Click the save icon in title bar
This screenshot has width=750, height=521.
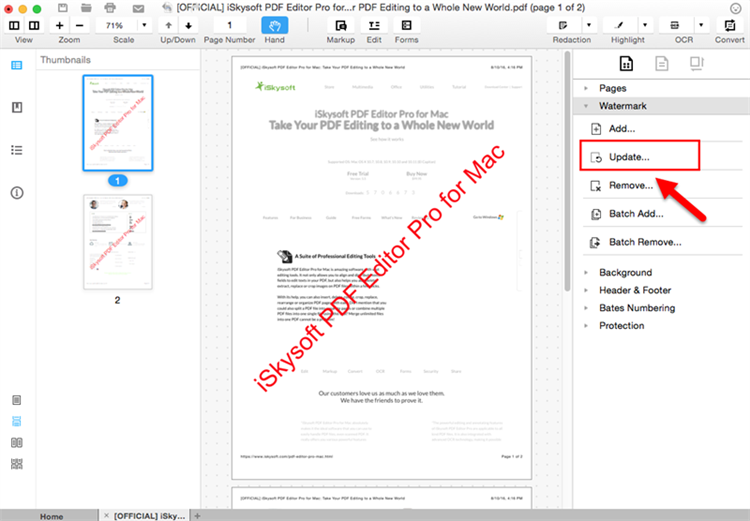click(x=63, y=8)
